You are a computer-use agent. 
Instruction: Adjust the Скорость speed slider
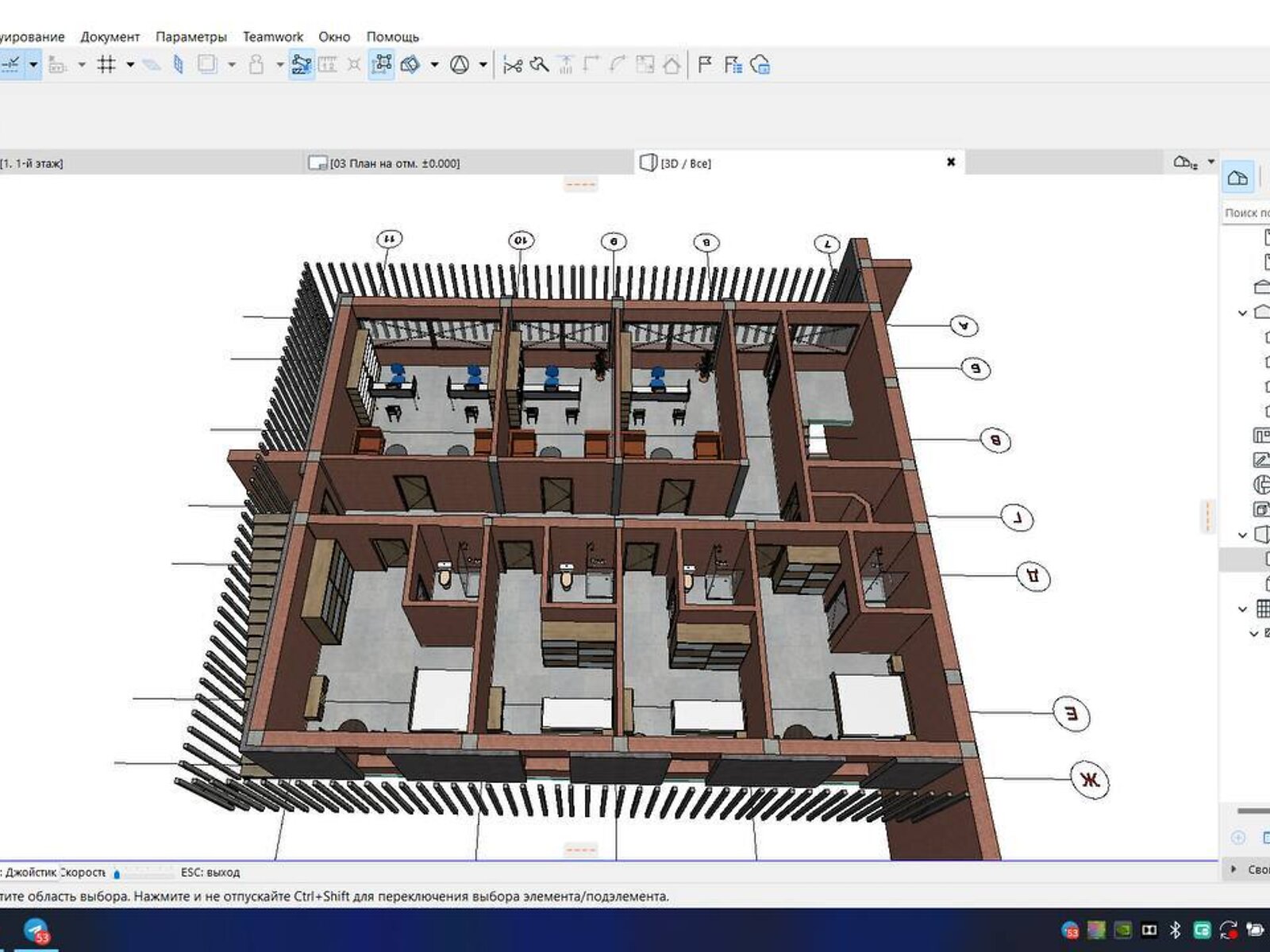(x=117, y=873)
